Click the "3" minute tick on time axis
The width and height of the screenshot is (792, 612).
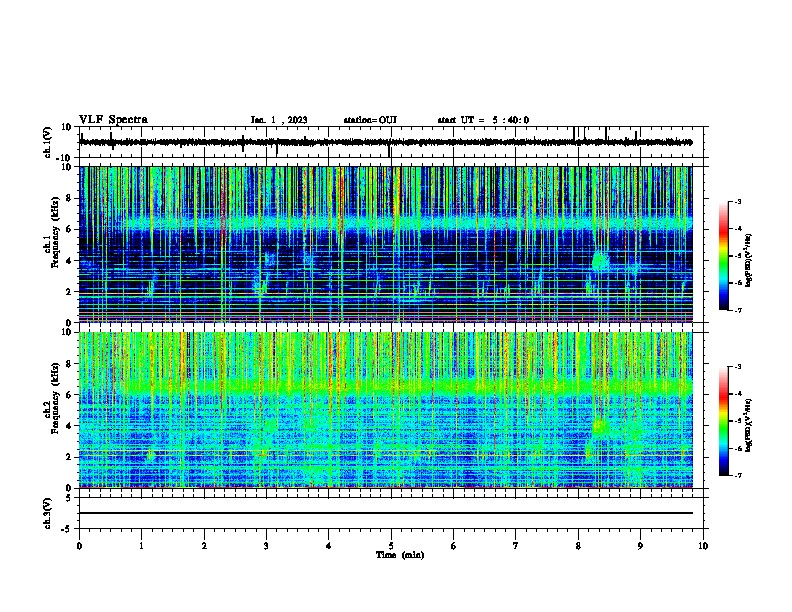point(266,546)
